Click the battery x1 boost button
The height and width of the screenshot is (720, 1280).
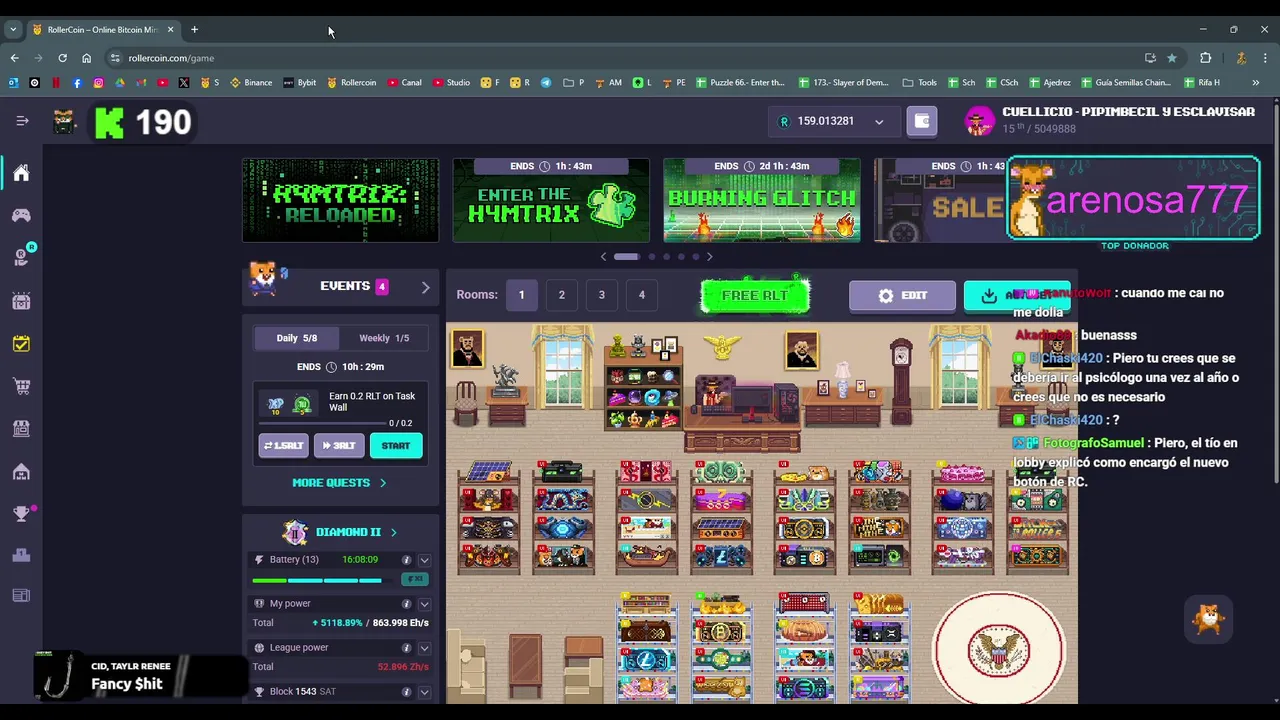coord(414,579)
